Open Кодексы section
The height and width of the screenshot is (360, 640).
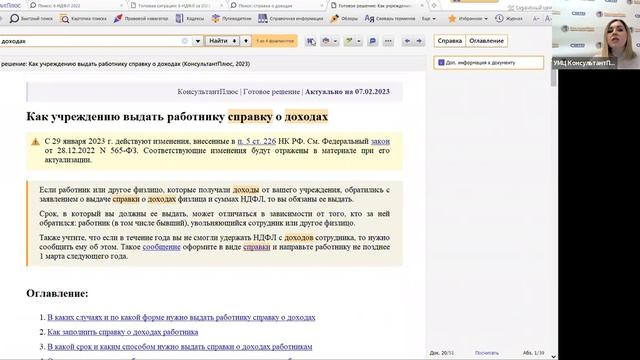point(189,18)
